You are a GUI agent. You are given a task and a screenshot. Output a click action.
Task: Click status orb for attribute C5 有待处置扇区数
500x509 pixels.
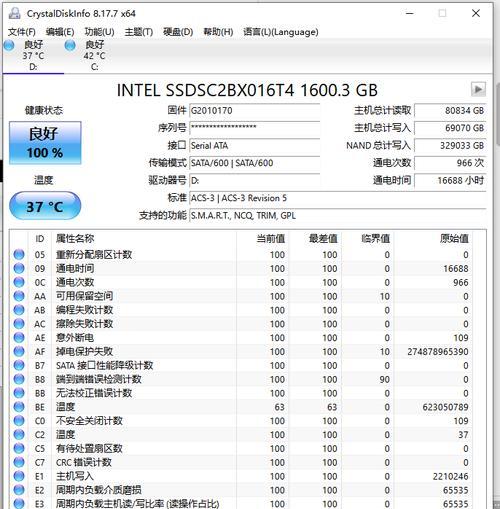[19, 448]
